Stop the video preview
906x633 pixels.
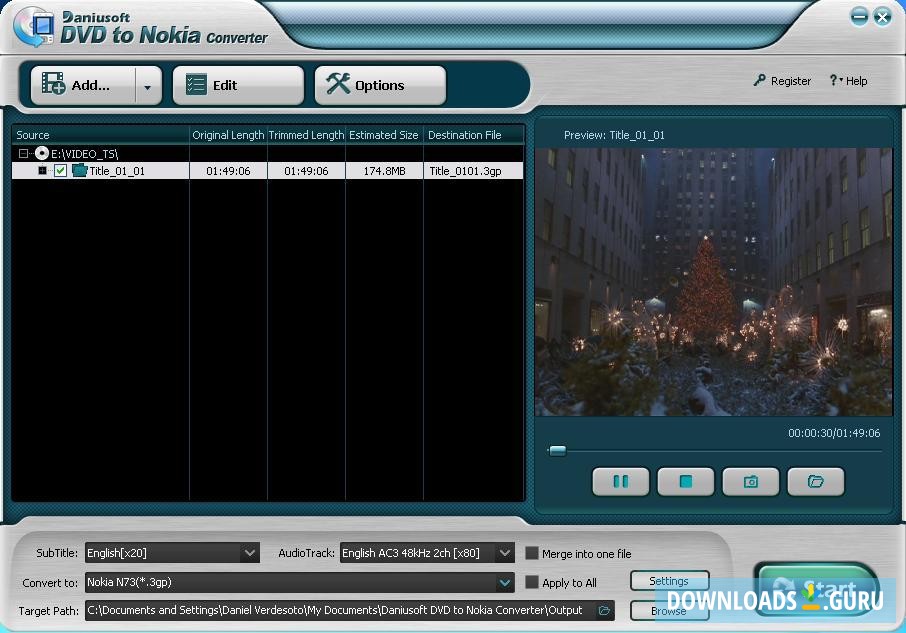coord(685,482)
